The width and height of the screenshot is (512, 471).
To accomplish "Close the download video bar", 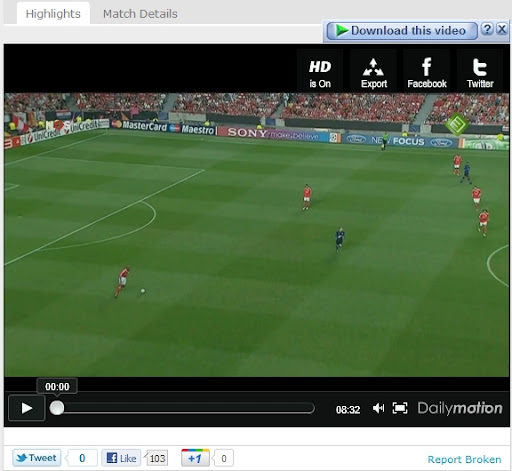I will click(502, 29).
